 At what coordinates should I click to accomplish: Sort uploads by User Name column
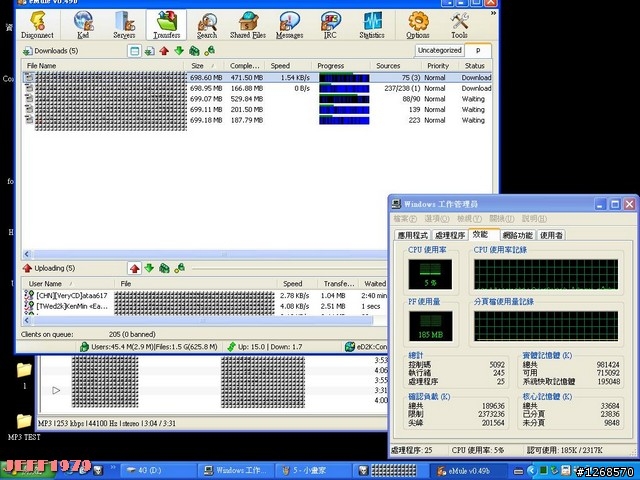68,284
